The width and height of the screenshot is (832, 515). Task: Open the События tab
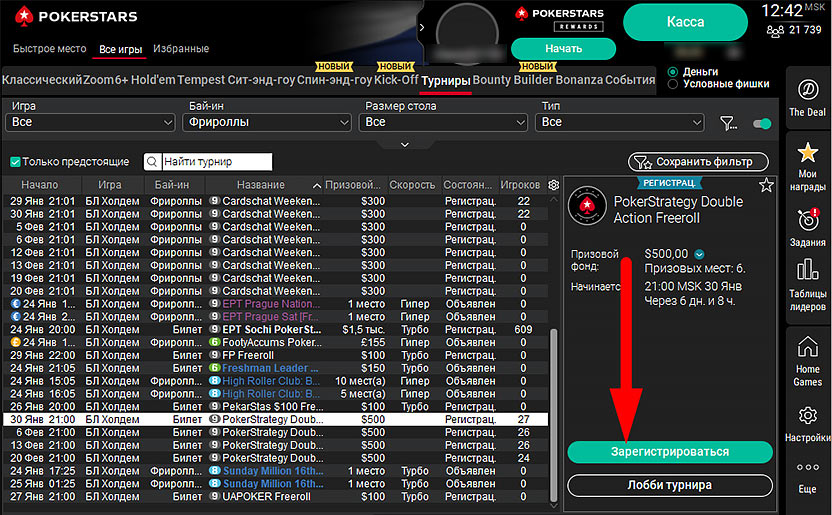click(630, 80)
